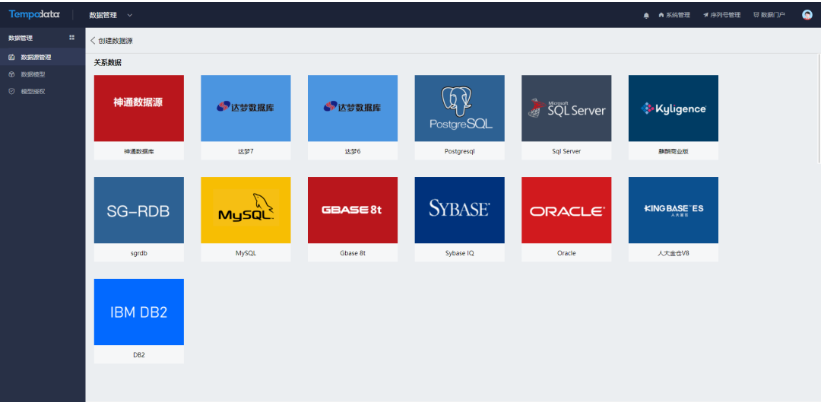Viewport: 822px width, 402px height.
Task: Click the notification bell icon
Action: click(x=645, y=15)
